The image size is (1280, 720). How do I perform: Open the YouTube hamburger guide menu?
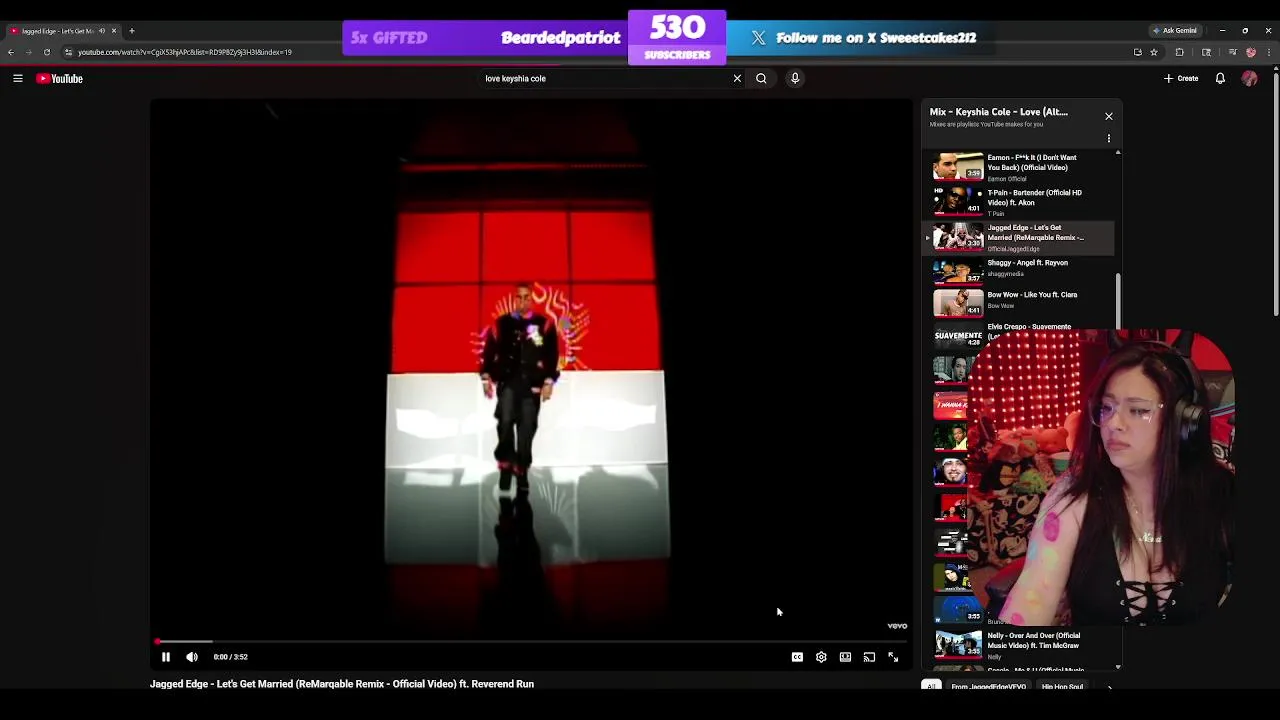point(17,78)
